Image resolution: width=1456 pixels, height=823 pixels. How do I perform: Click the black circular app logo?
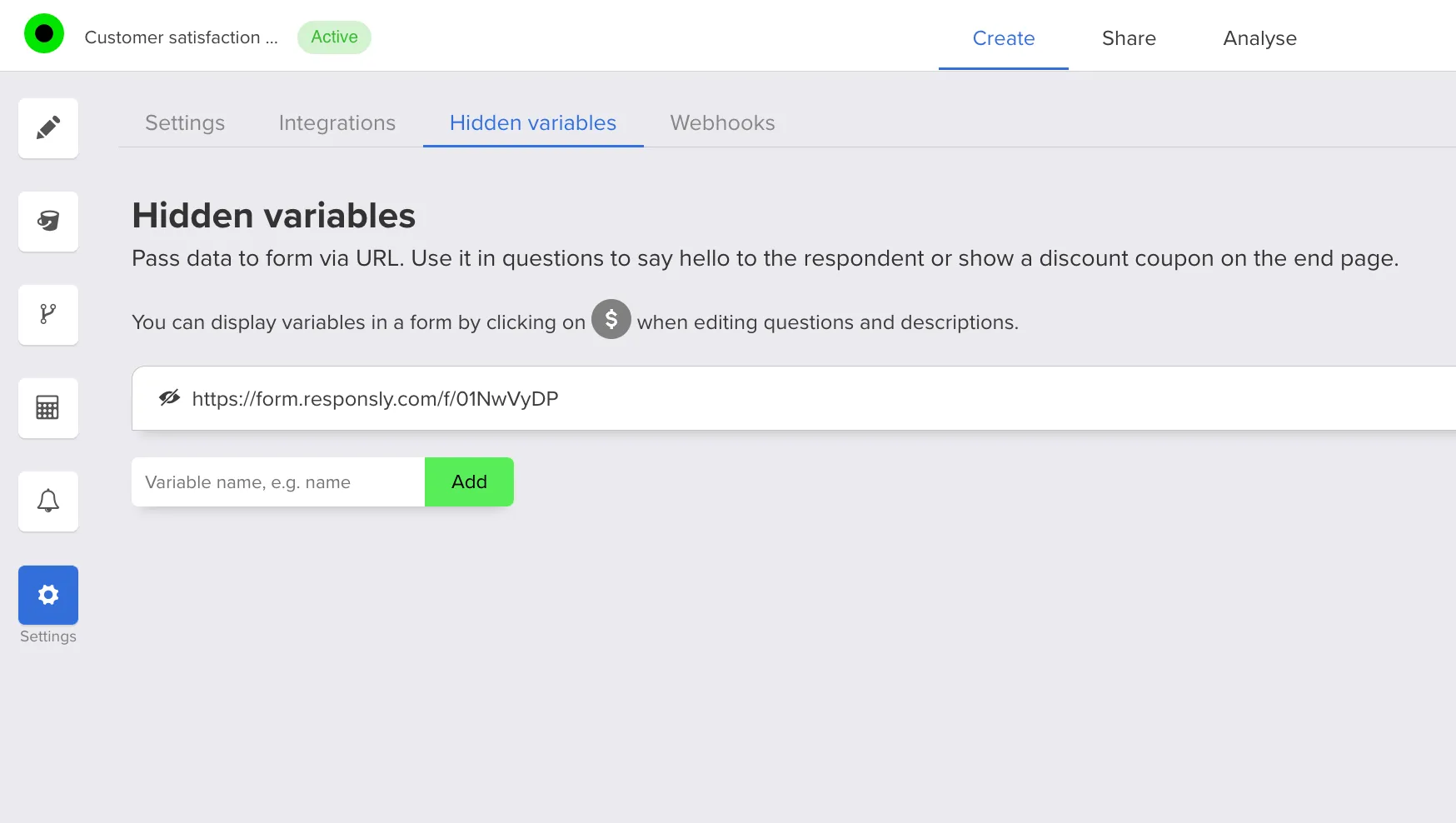(44, 33)
